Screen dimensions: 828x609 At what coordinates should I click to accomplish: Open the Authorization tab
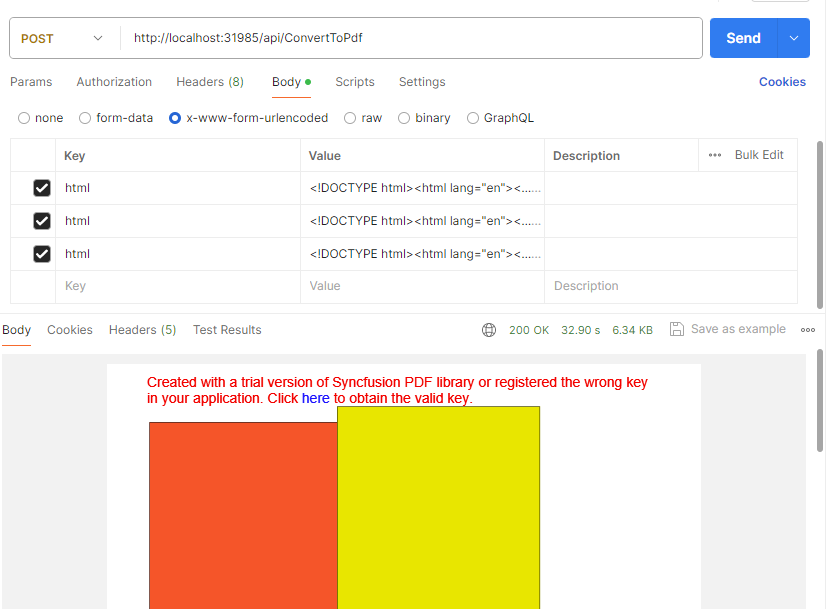click(114, 82)
